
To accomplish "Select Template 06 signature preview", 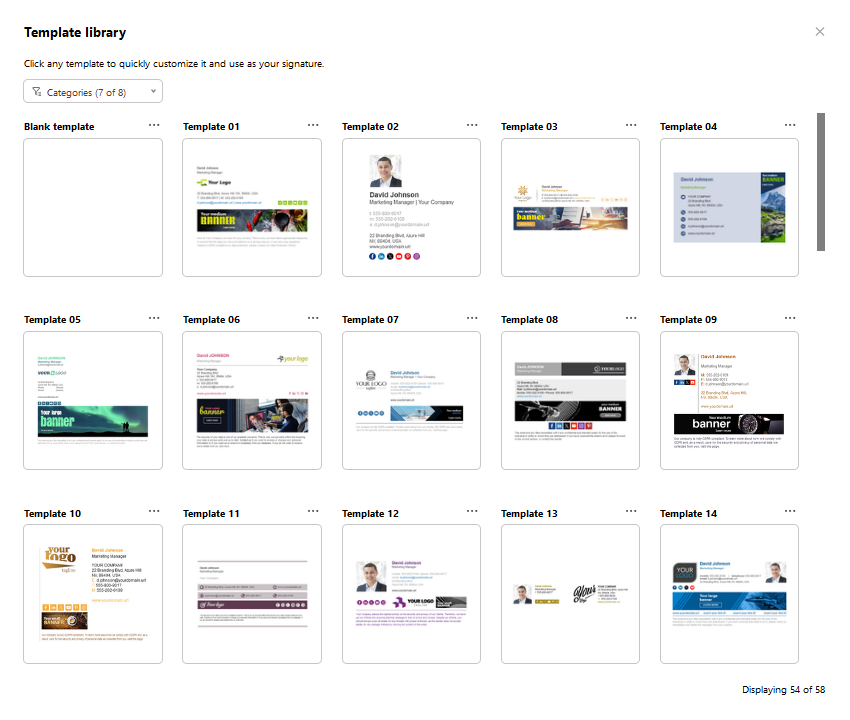I will click(x=252, y=400).
